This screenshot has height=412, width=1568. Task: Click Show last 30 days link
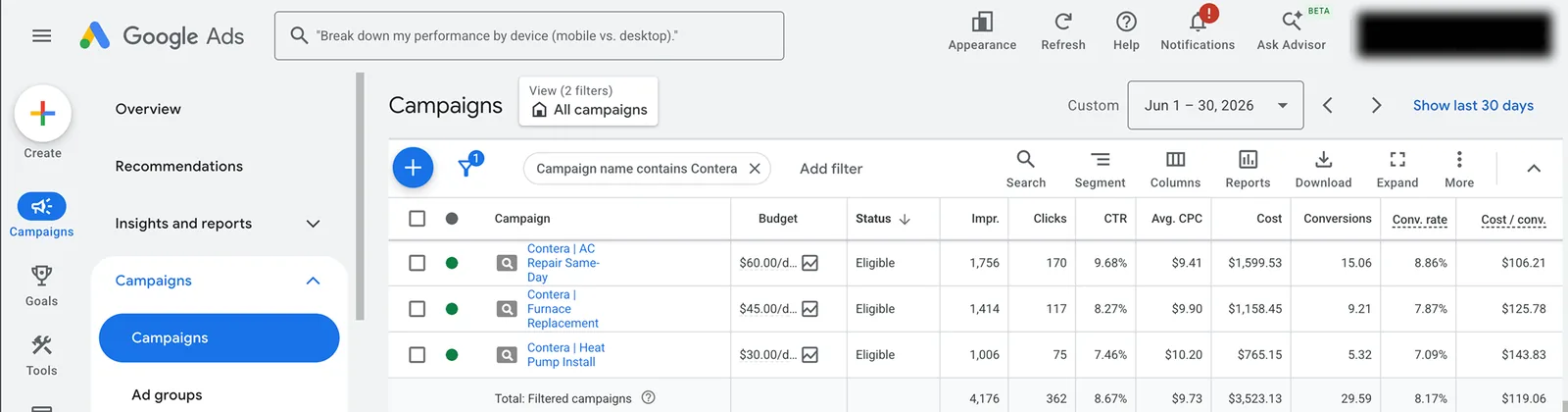click(x=1473, y=105)
